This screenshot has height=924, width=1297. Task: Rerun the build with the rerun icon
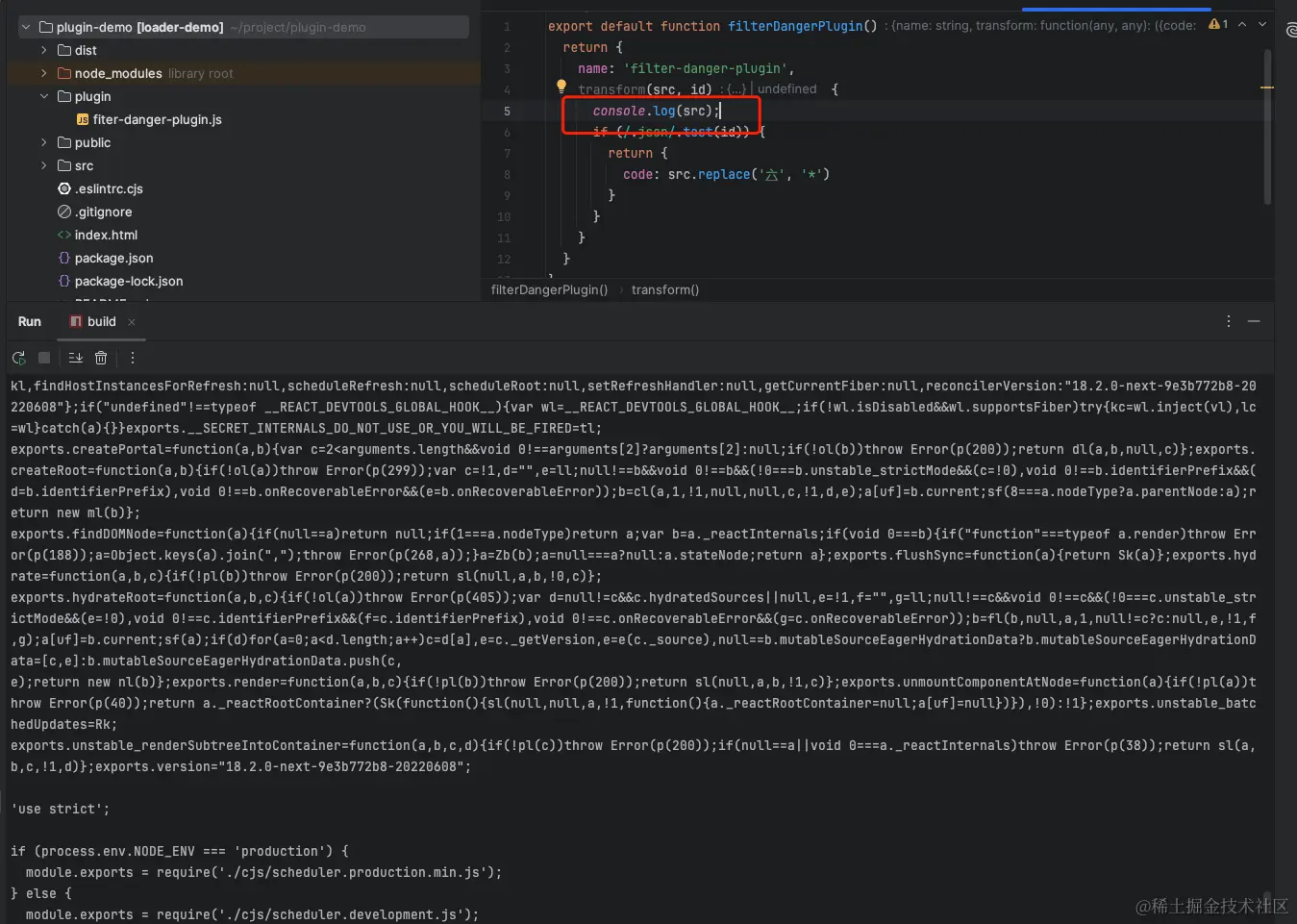[18, 358]
